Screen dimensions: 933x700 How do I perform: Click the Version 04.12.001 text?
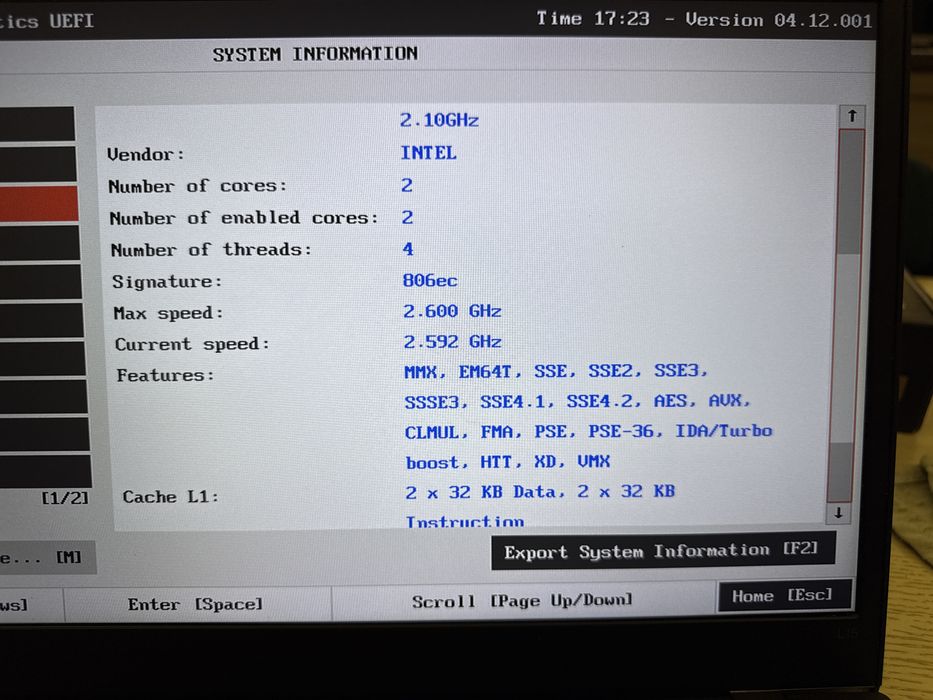click(x=779, y=20)
